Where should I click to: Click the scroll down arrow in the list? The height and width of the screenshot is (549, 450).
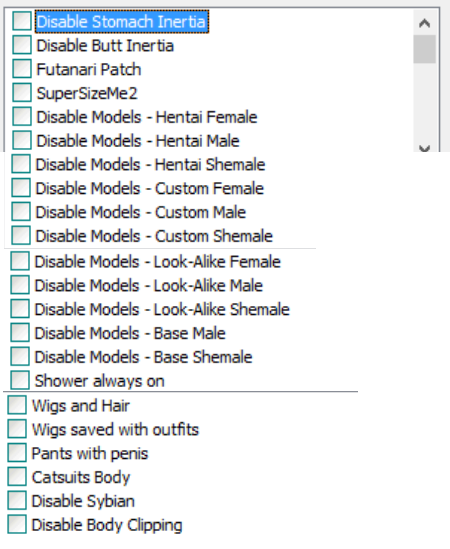tap(424, 148)
